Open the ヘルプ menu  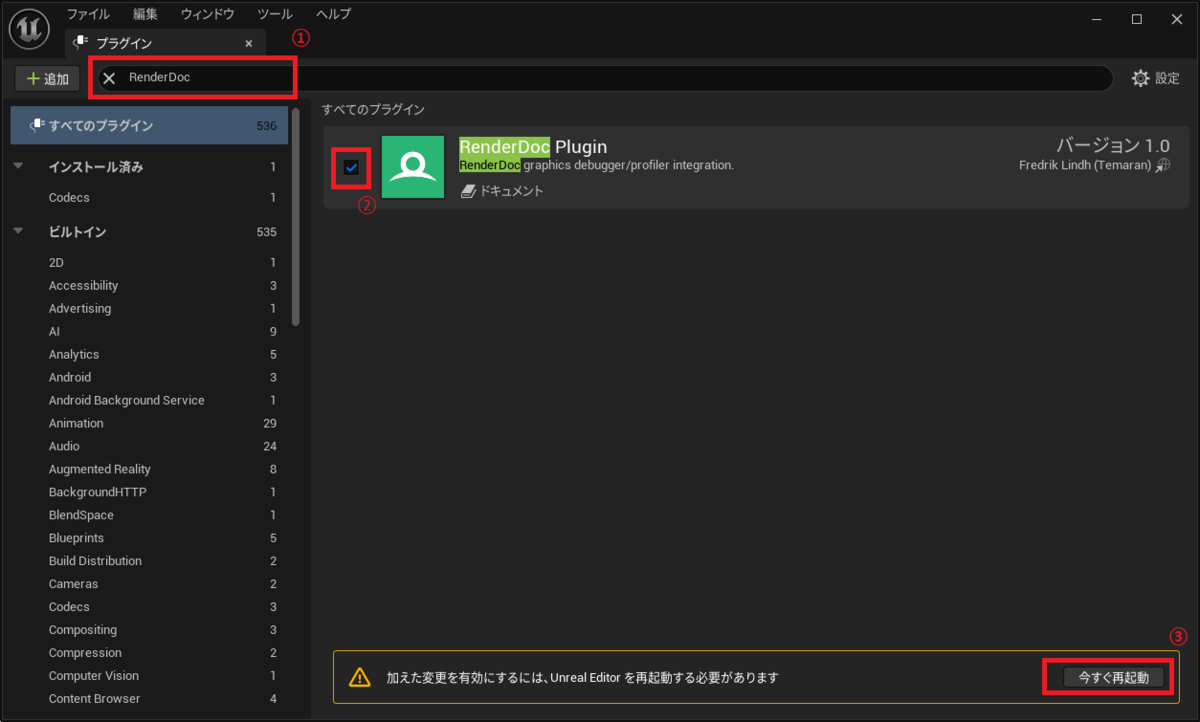334,14
